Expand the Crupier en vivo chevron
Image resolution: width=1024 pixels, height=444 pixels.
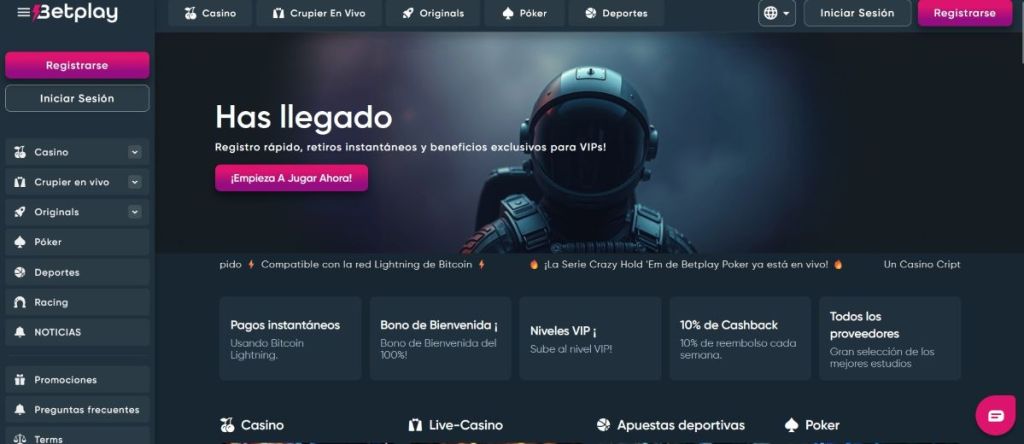(x=135, y=182)
